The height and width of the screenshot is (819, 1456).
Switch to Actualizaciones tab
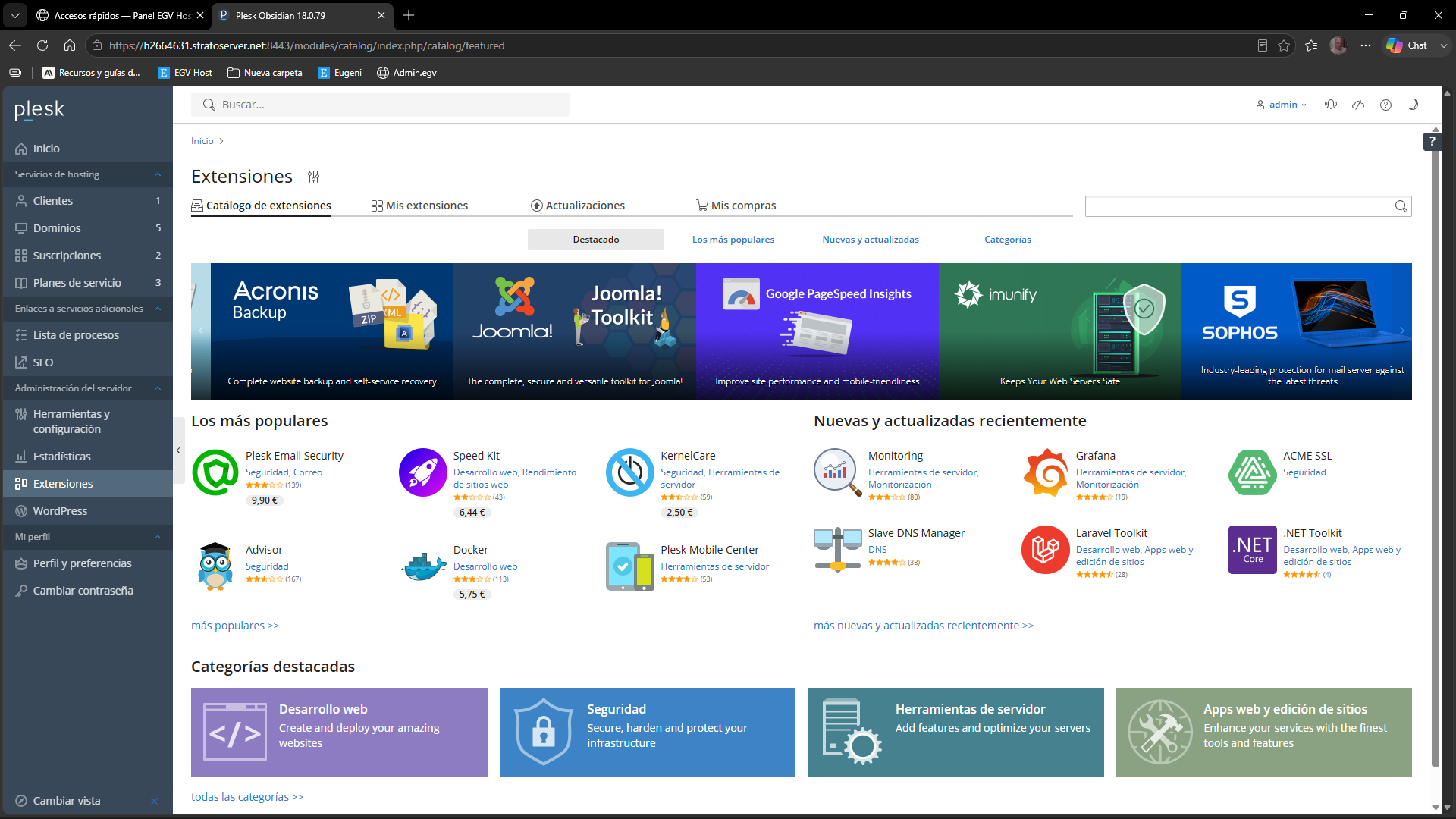coord(578,206)
